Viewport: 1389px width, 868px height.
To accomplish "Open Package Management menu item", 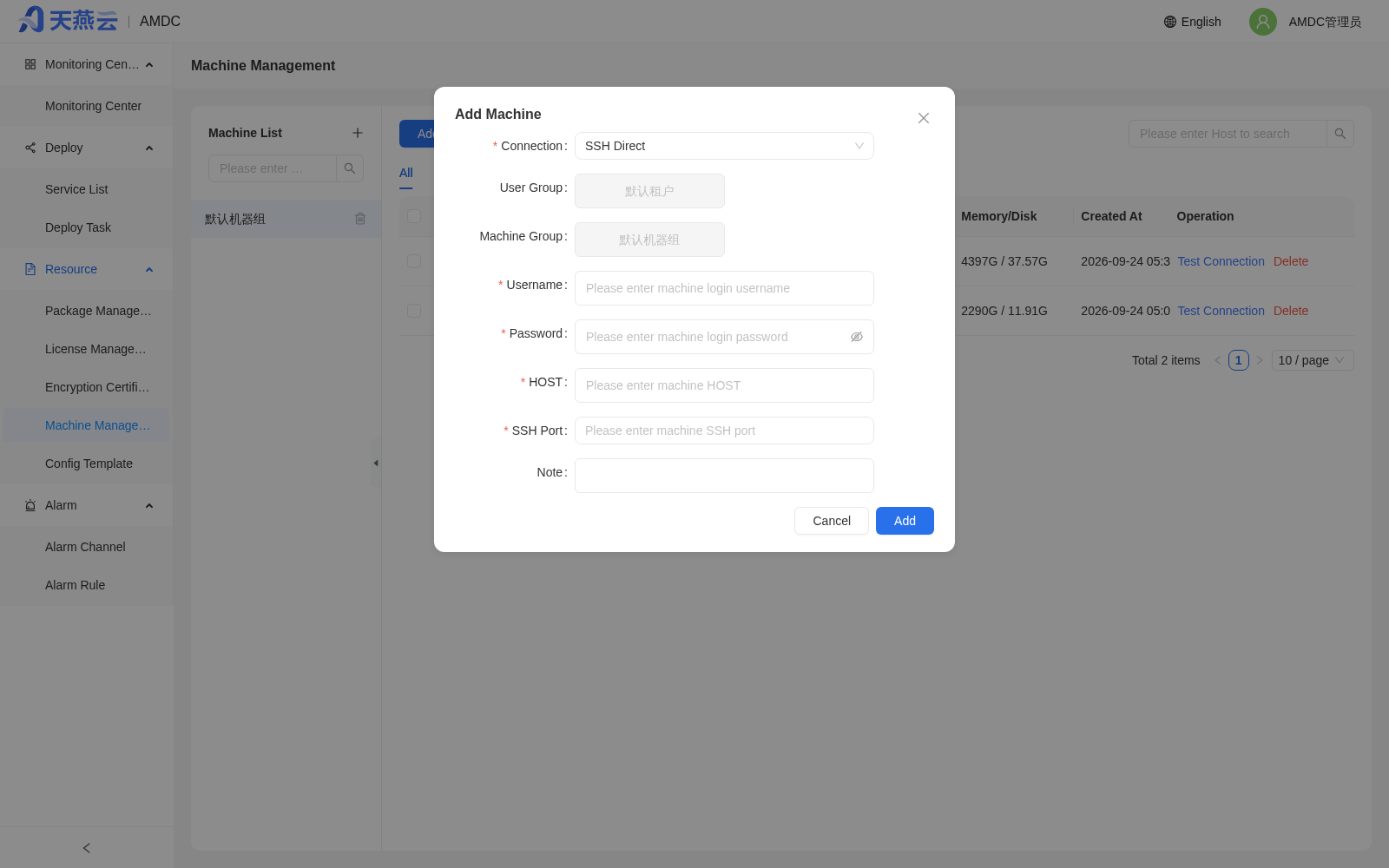I will tap(87, 311).
